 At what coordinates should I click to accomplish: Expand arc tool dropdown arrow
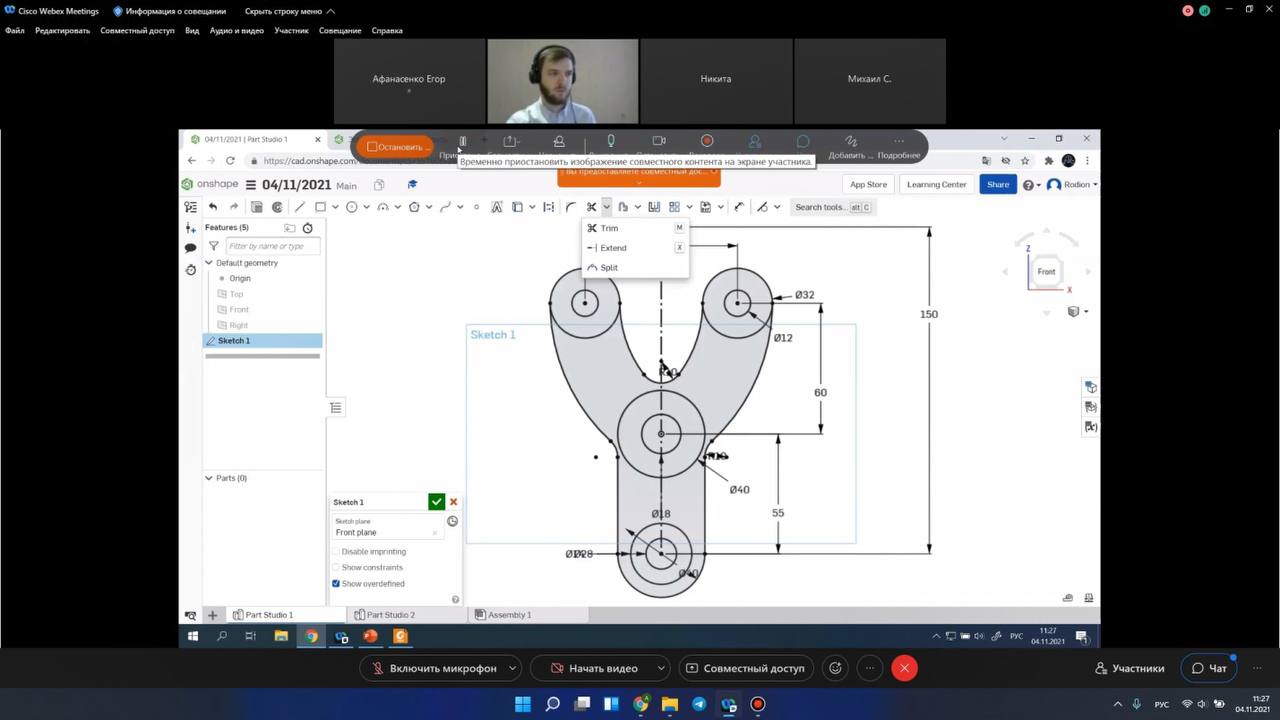[397, 207]
